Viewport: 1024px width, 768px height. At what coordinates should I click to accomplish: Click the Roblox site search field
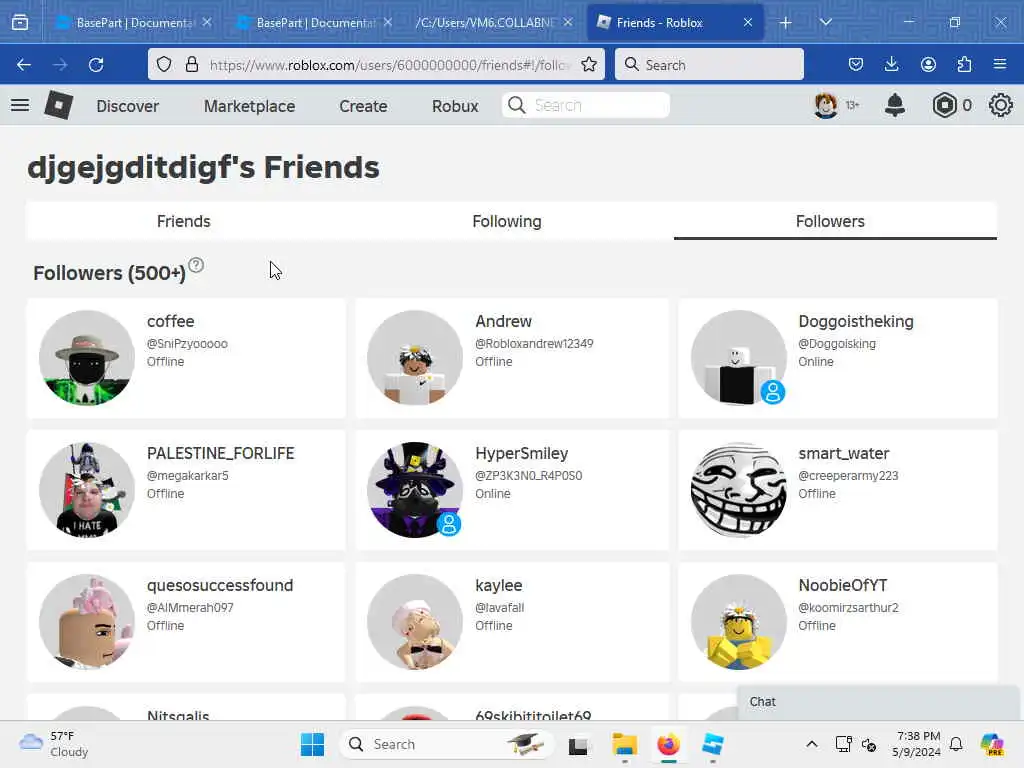(586, 105)
